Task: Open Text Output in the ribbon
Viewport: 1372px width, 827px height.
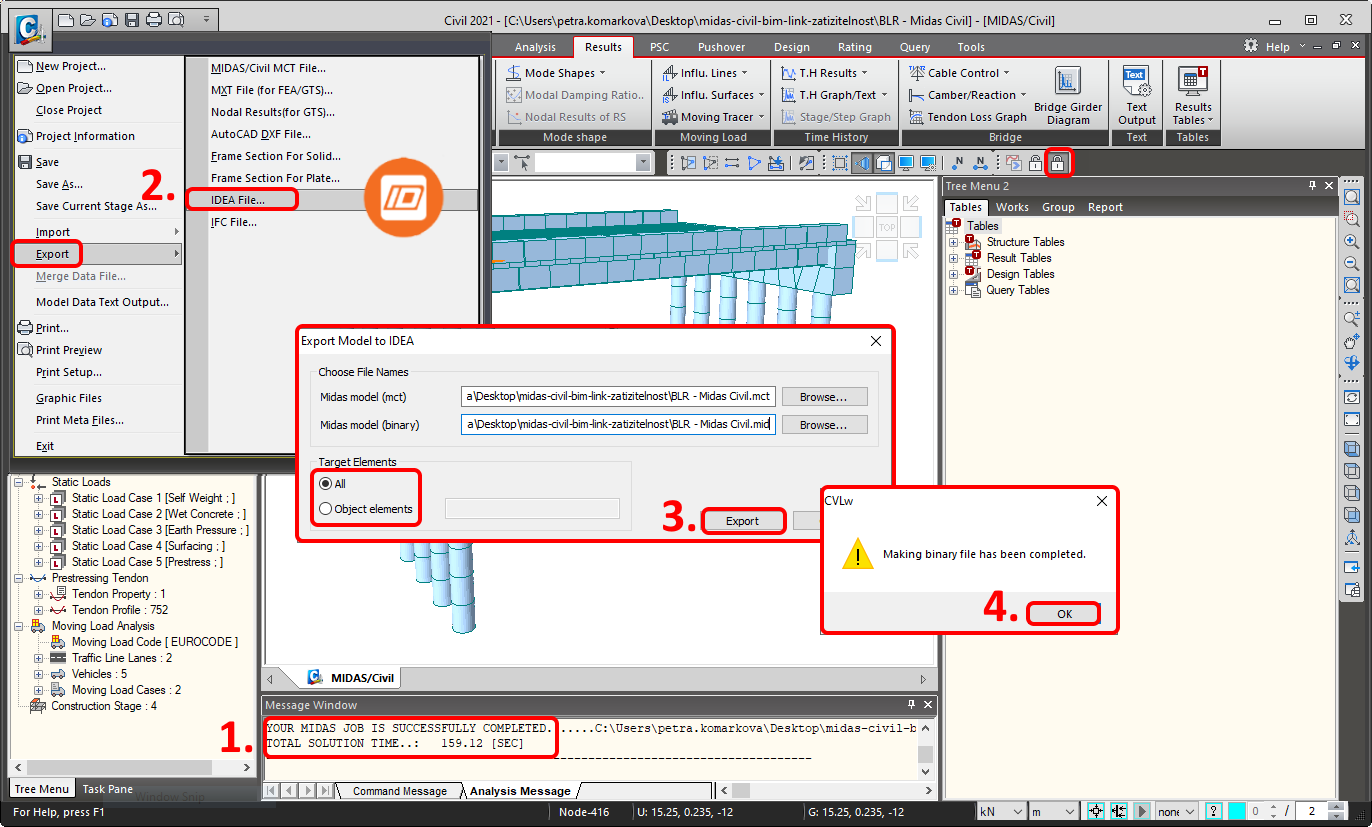Action: (1136, 95)
